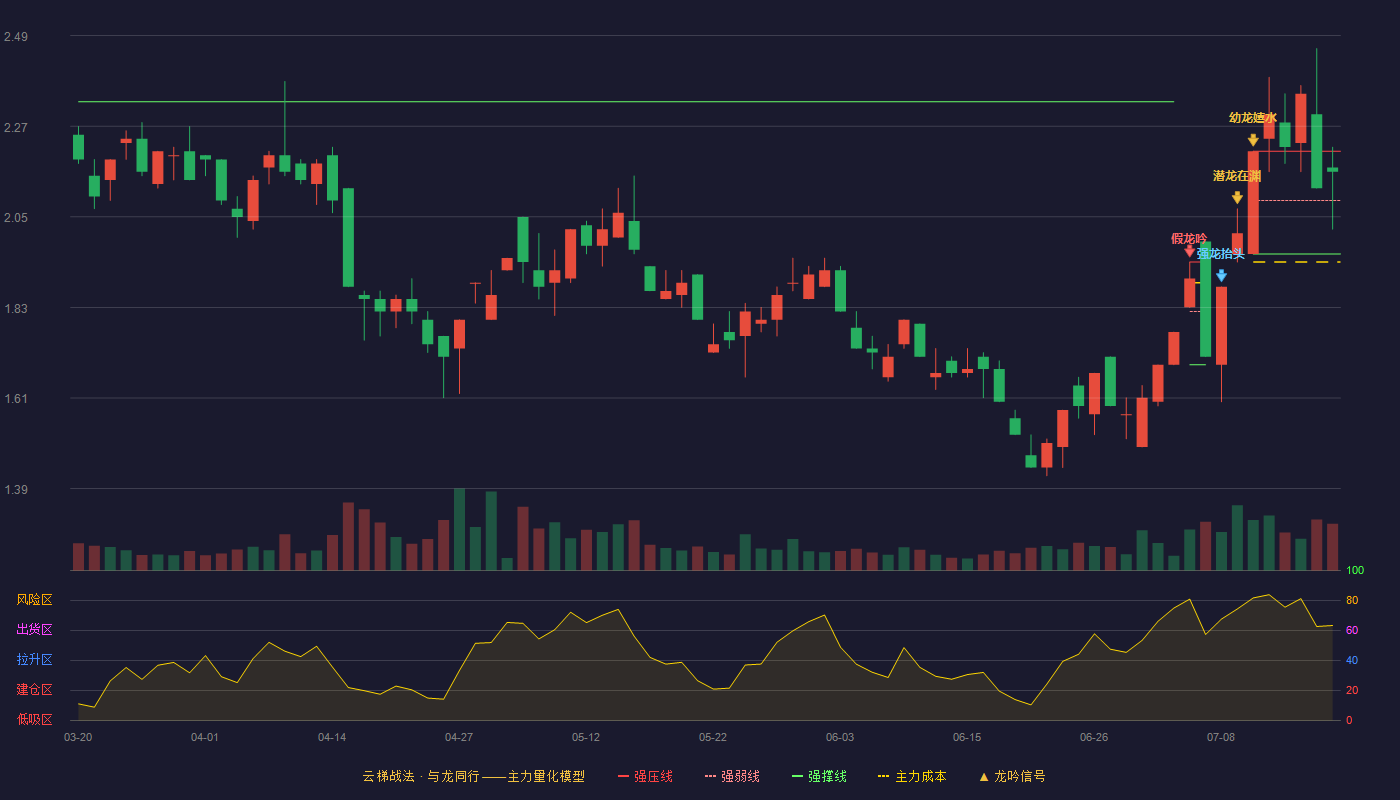The height and width of the screenshot is (800, 1400).
Task: Click the yellow dashed 主力成本 line on chart
Action: tap(1297, 262)
